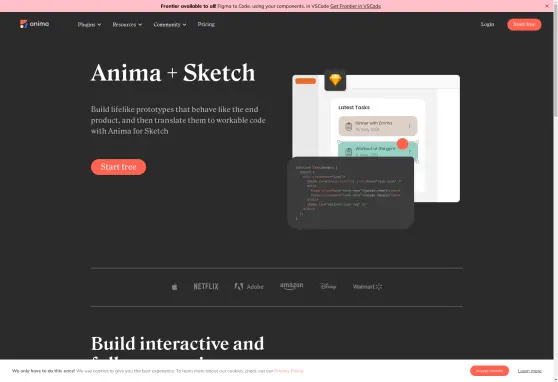Image resolution: width=558 pixels, height=382 pixels.
Task: Click the Sketch diamond icon
Action: 335,80
